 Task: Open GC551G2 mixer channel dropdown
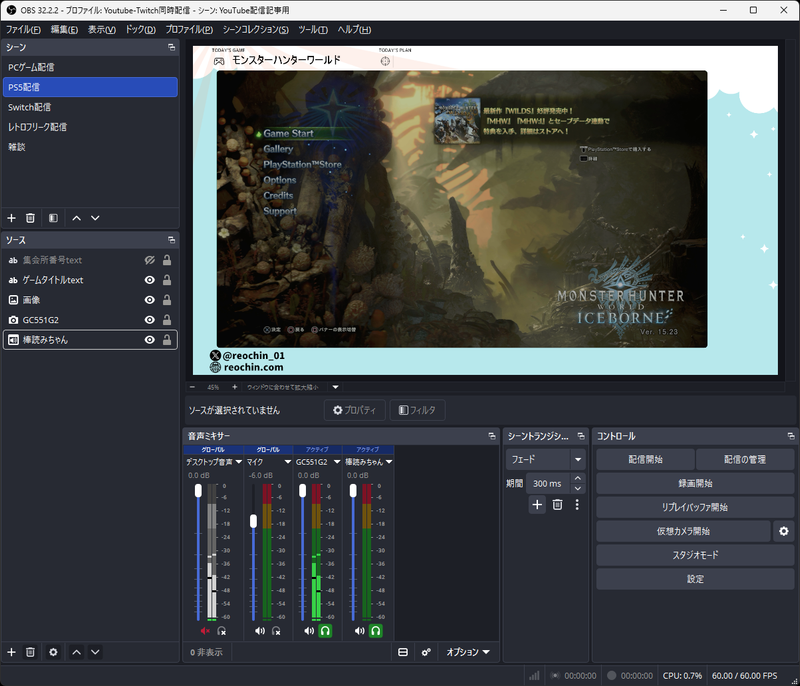point(337,462)
